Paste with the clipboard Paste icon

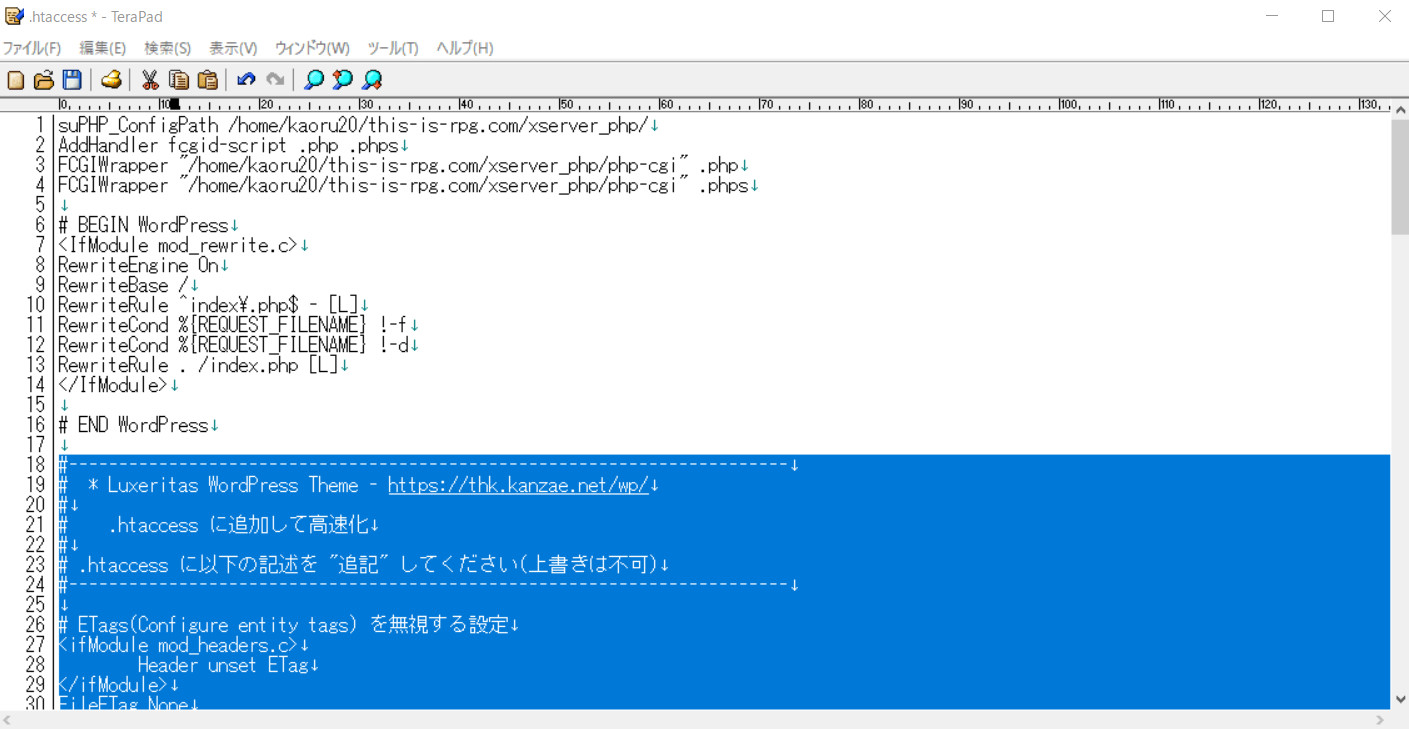(x=207, y=80)
